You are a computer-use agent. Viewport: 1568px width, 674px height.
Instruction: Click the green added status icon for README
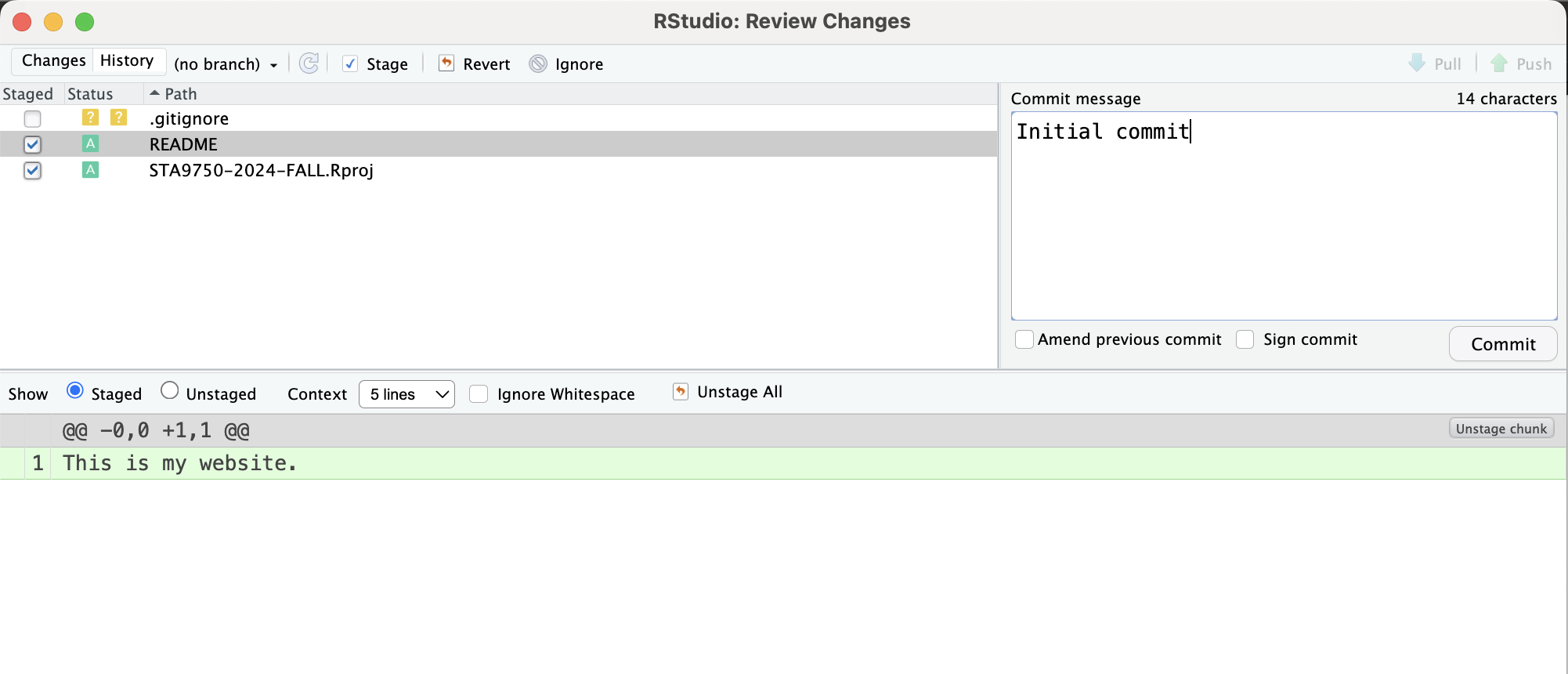tap(91, 144)
